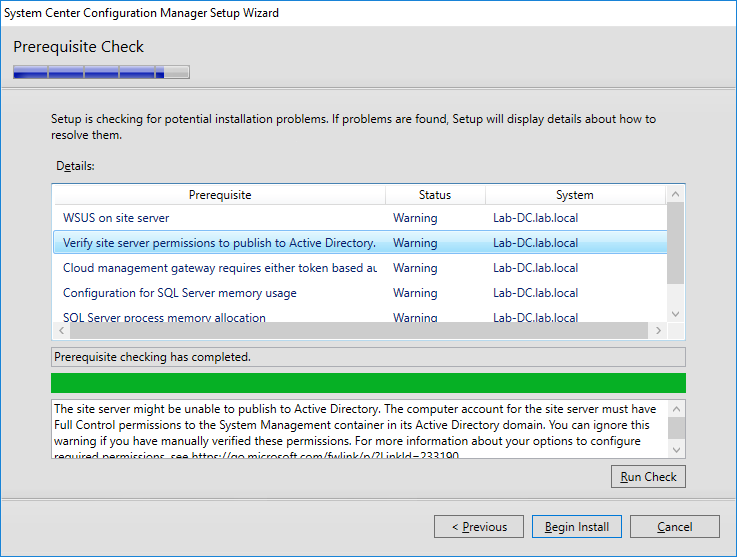Cancel the setup wizard
737x557 pixels.
(x=674, y=526)
